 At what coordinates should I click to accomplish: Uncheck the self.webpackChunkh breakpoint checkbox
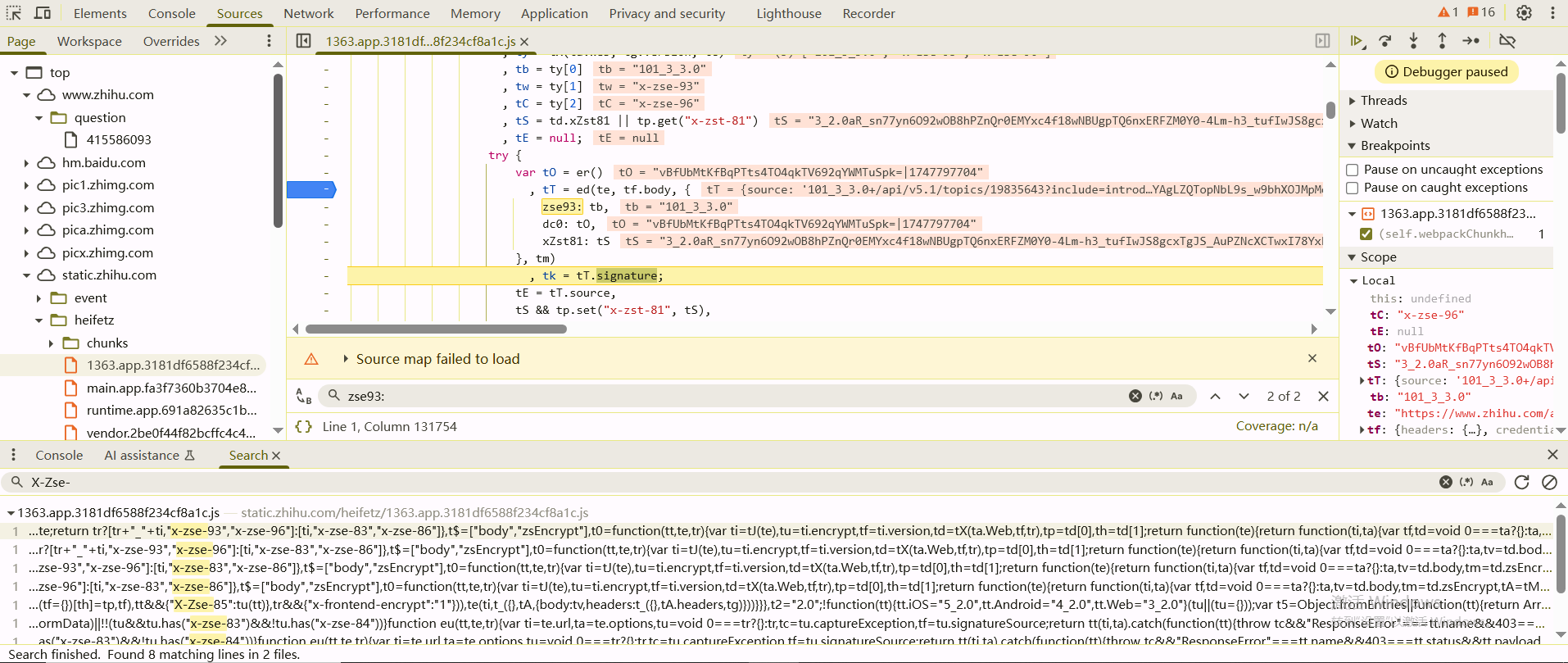(x=1366, y=234)
